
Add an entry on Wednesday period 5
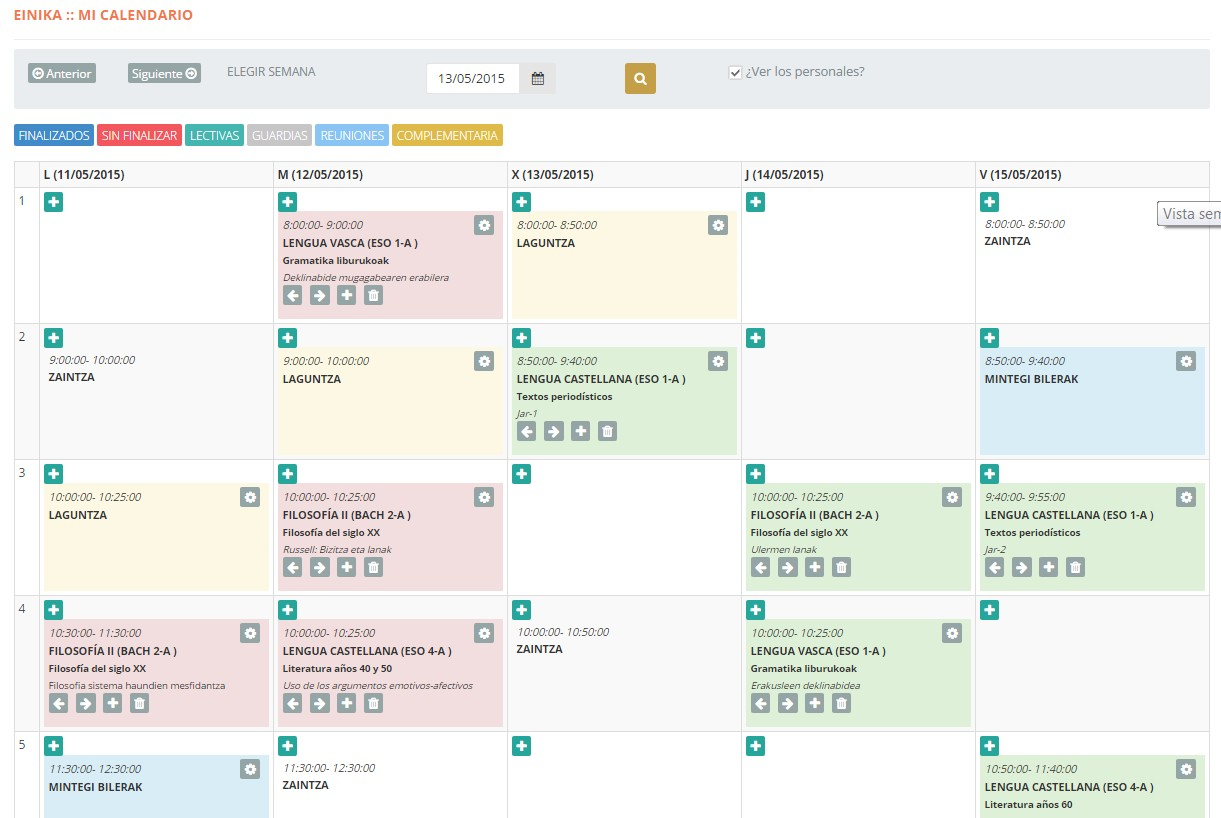click(522, 746)
